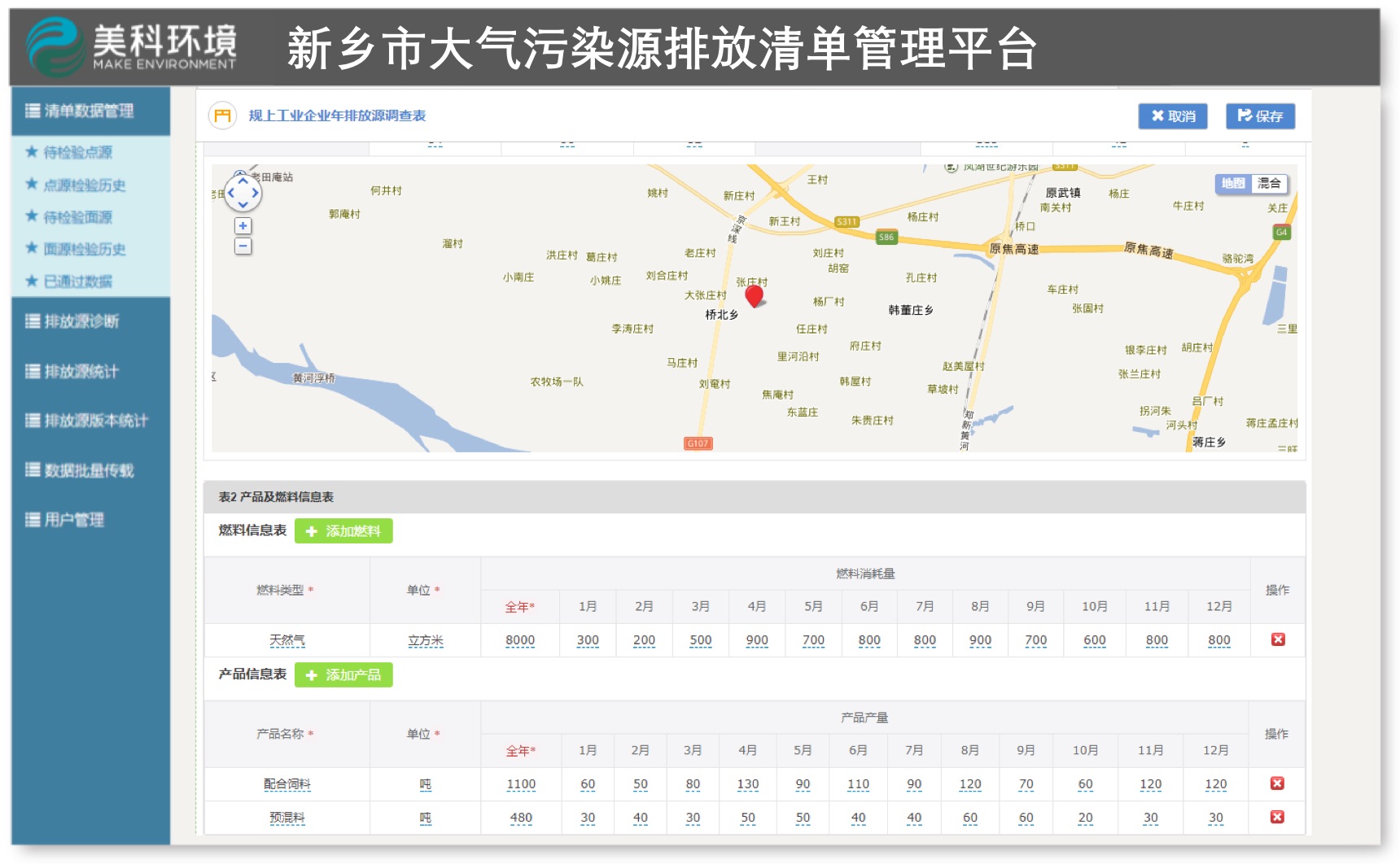The width and height of the screenshot is (1400, 864).
Task: Delete the 天然气 fuel row
Action: point(1277,639)
